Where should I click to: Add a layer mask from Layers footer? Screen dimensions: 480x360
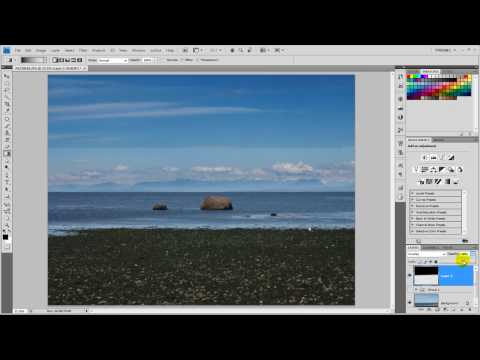[438, 310]
